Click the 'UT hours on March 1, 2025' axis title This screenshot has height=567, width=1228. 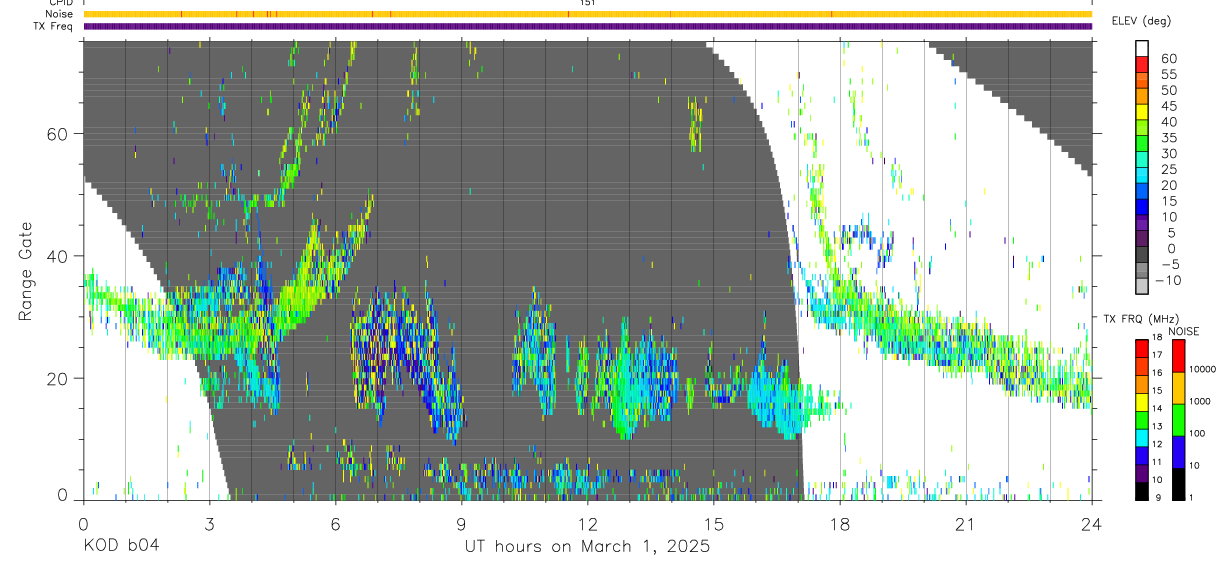tap(587, 547)
